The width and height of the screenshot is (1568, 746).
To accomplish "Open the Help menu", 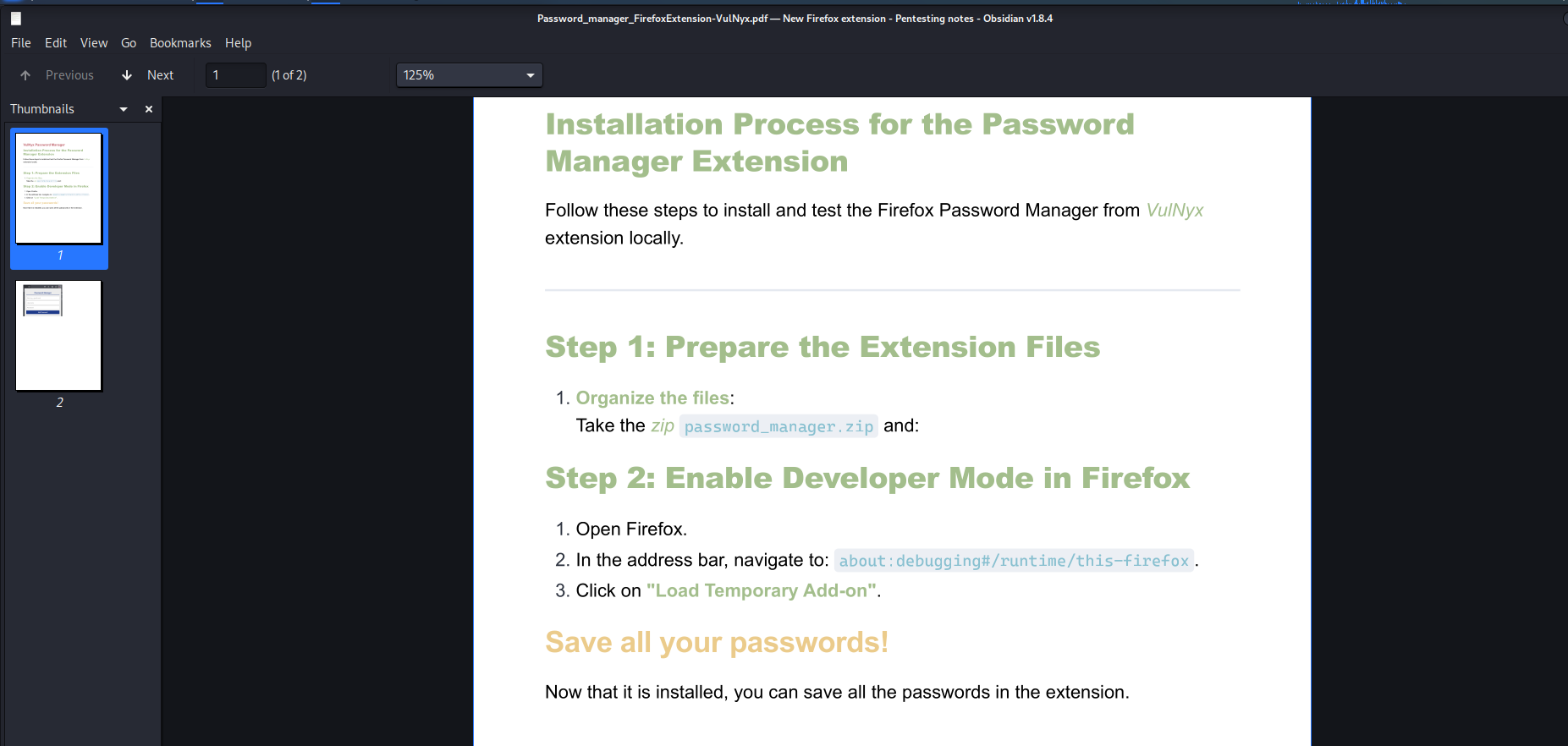I will (238, 43).
